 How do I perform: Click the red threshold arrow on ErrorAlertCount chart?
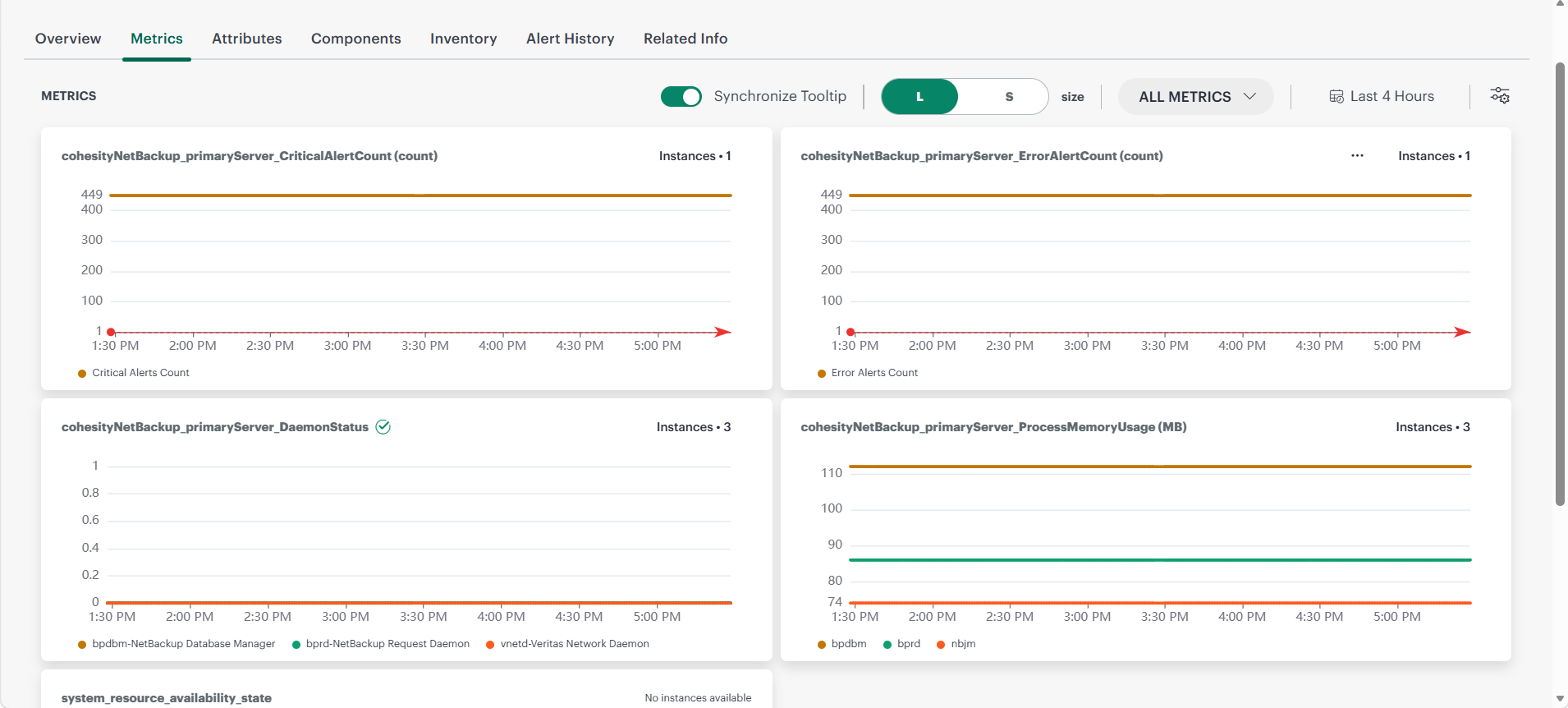(1462, 333)
